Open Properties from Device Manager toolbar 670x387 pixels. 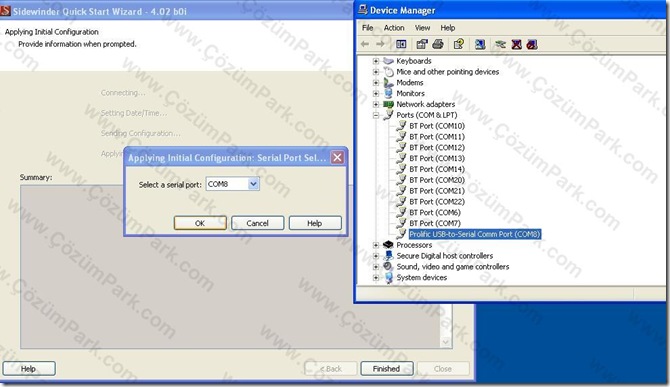click(x=422, y=44)
